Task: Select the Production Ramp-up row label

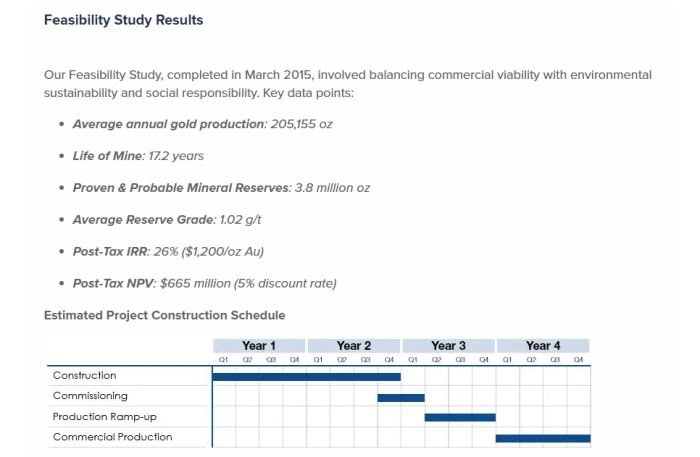Action: (104, 417)
